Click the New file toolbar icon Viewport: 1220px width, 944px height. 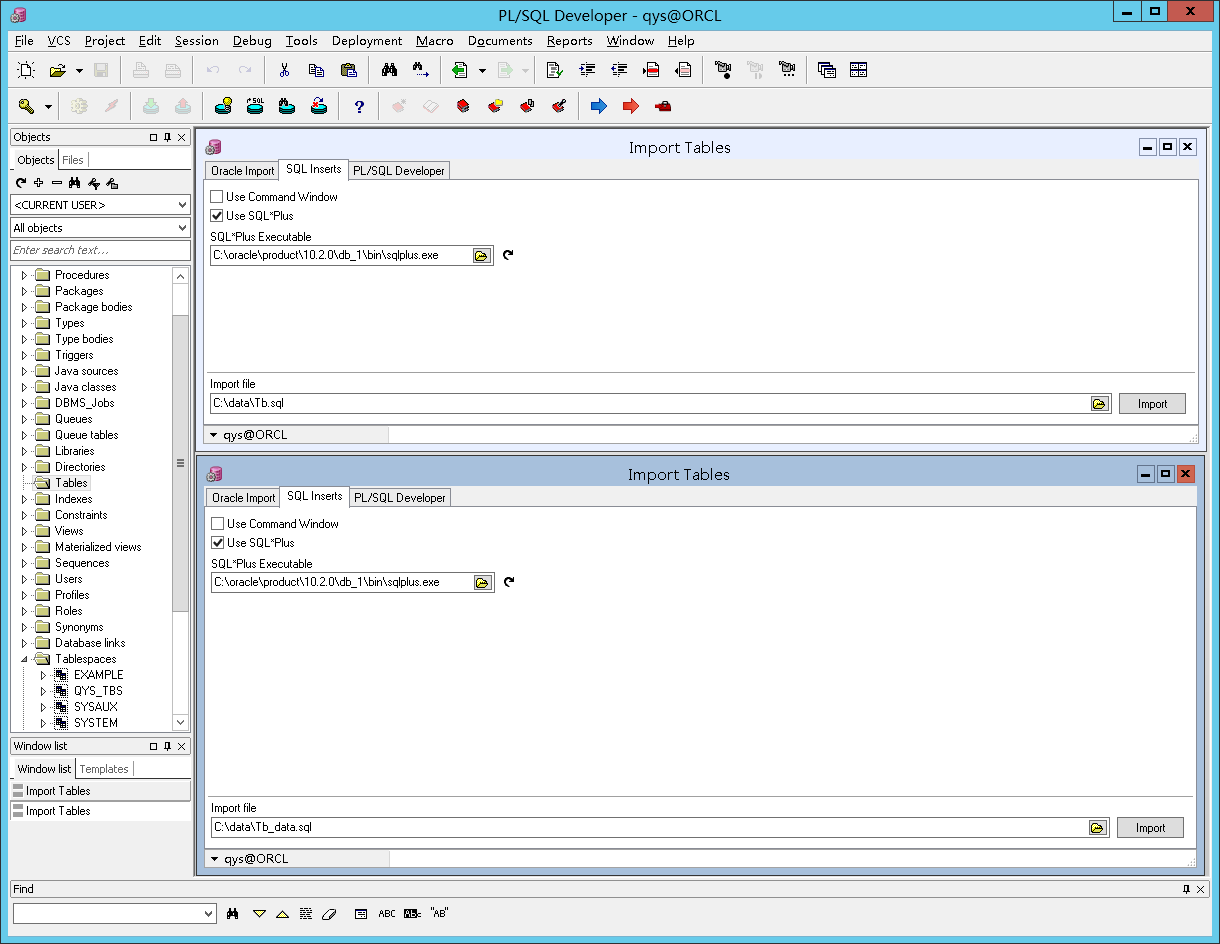click(x=27, y=70)
